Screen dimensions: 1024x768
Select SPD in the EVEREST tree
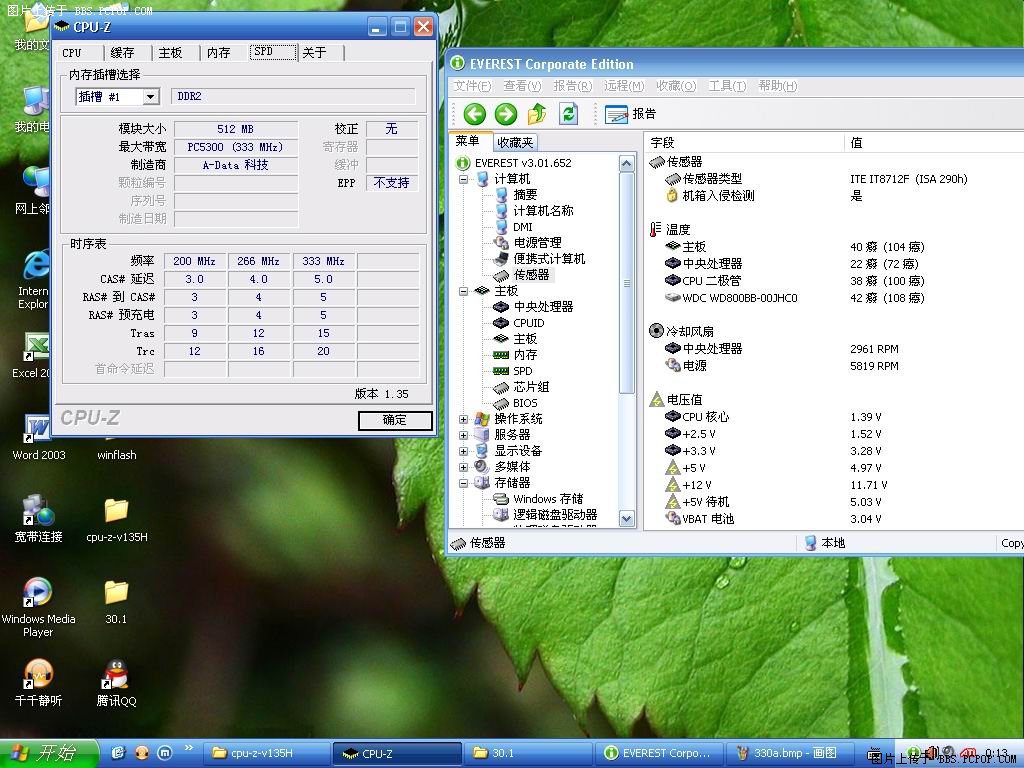click(x=522, y=371)
